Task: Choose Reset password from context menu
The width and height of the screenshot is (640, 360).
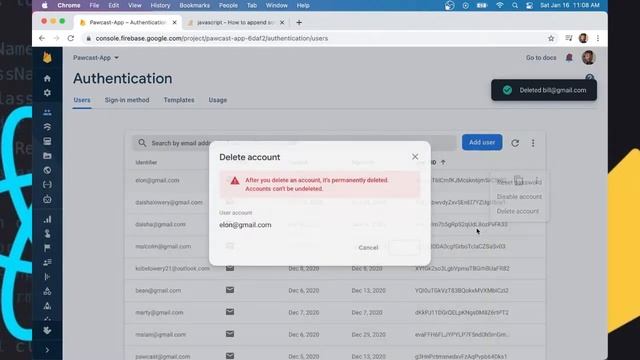Action: 519,182
